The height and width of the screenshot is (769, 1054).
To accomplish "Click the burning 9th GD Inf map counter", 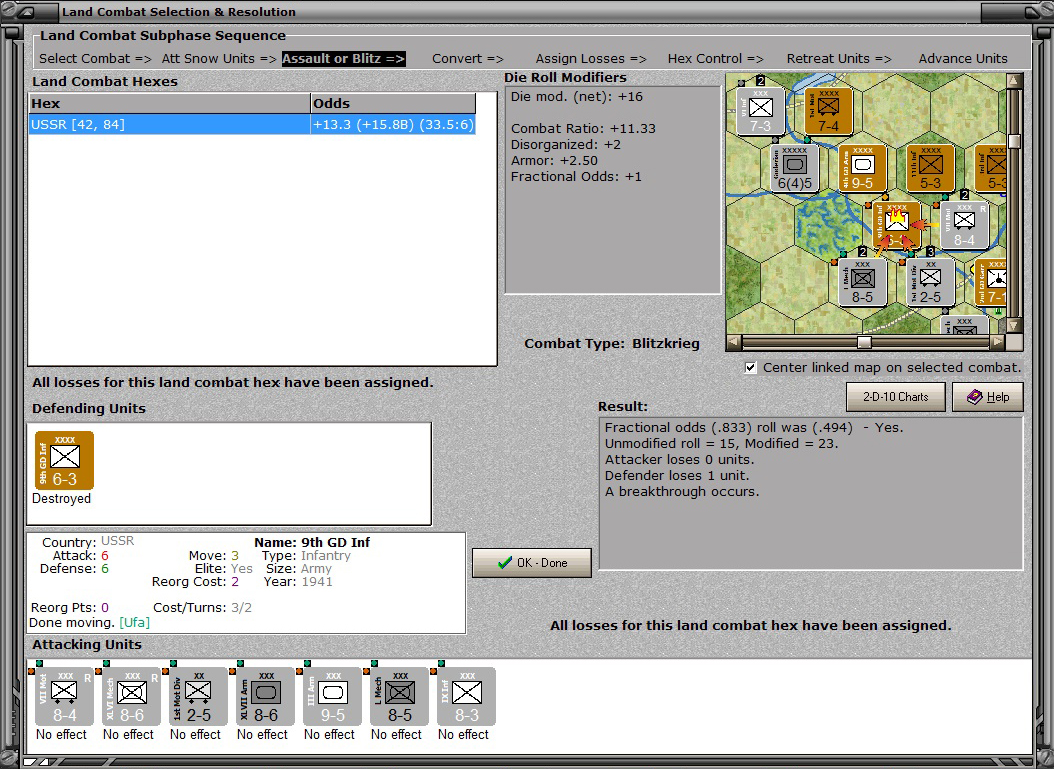I will pos(897,226).
